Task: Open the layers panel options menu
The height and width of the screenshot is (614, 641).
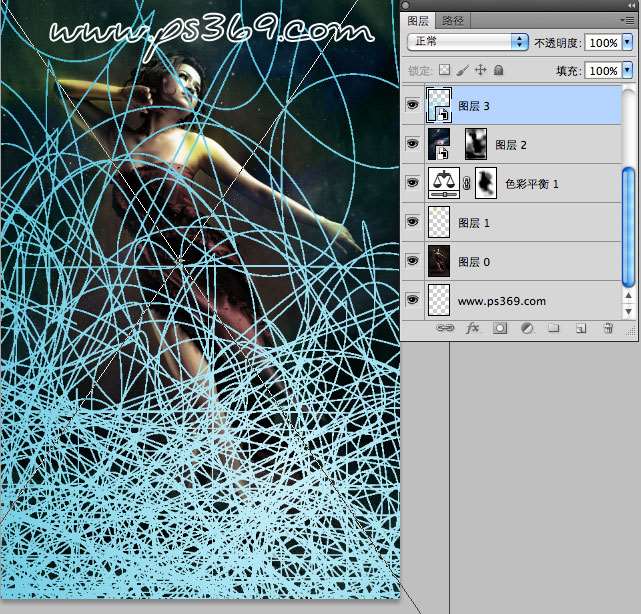Action: tap(629, 20)
